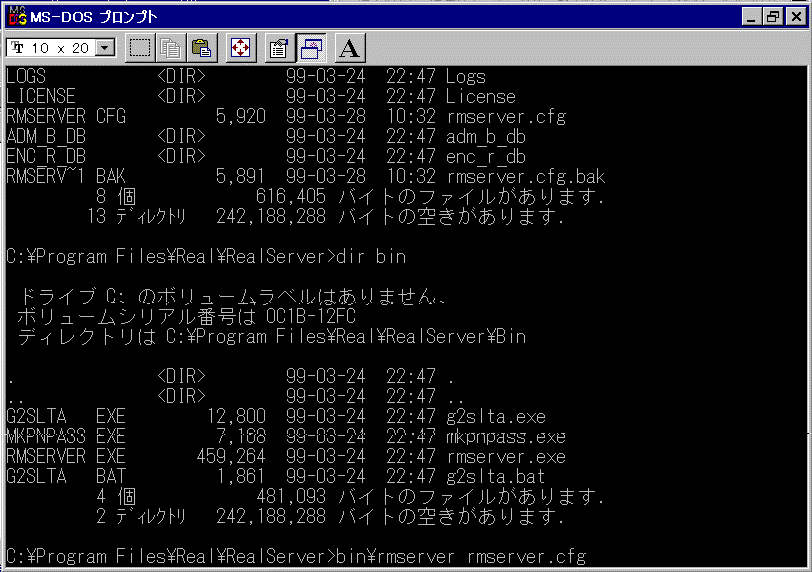The height and width of the screenshot is (572, 812).
Task: Click the enc_r_db directory name
Action: coord(486,157)
